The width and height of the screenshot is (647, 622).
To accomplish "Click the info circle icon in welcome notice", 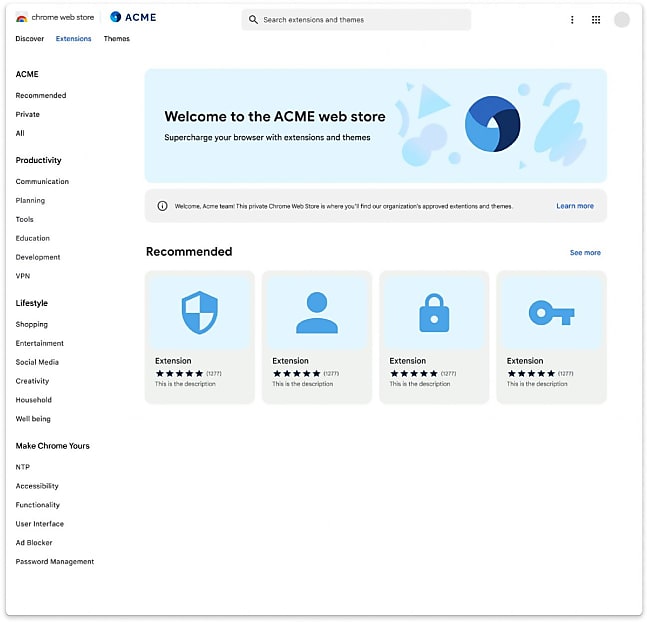I will 163,206.
